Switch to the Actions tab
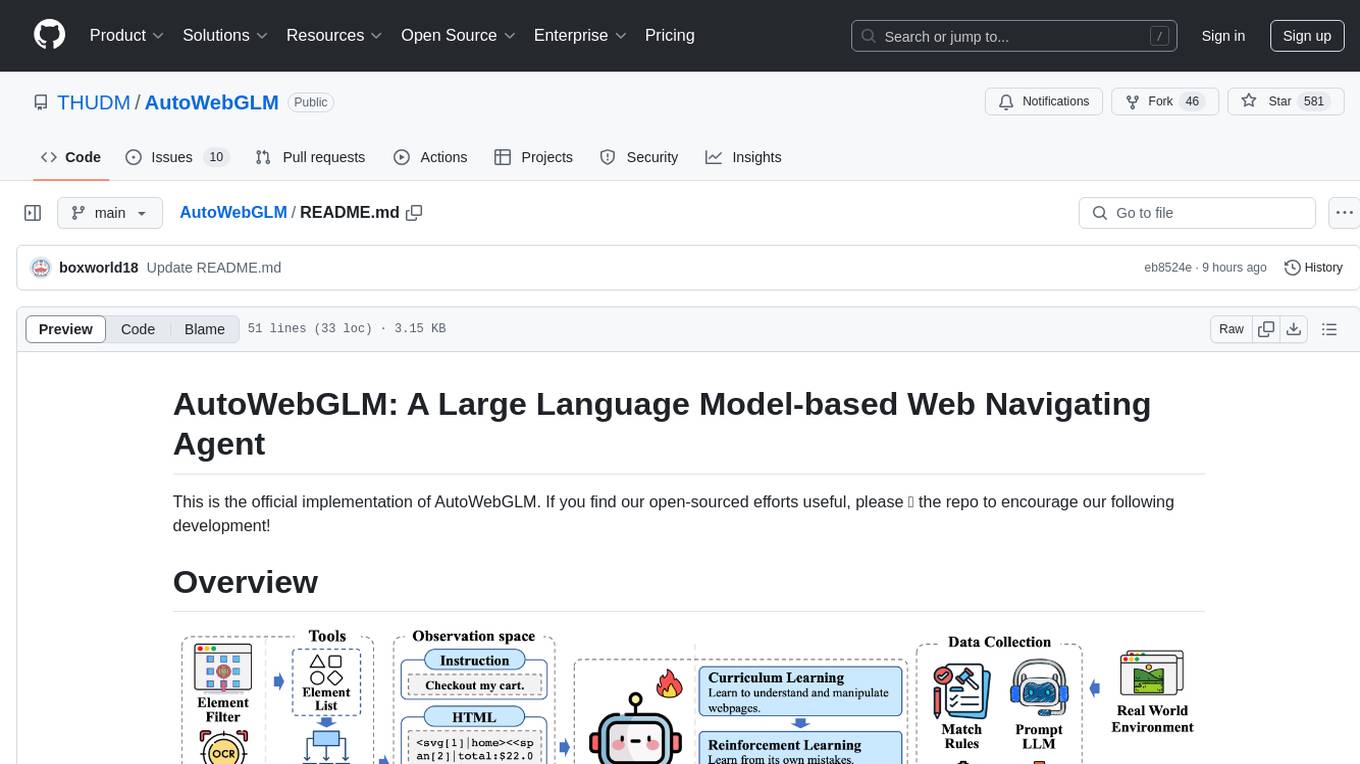The height and width of the screenshot is (764, 1360). point(430,157)
